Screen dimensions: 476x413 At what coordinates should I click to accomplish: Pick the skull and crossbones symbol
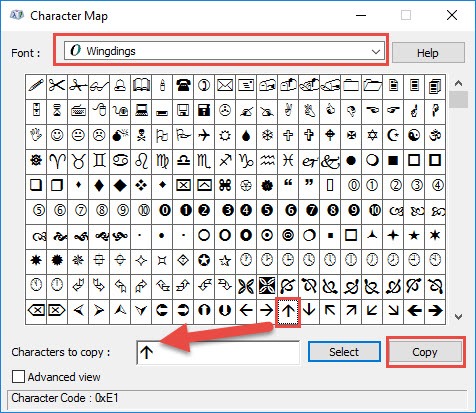[x=141, y=136]
